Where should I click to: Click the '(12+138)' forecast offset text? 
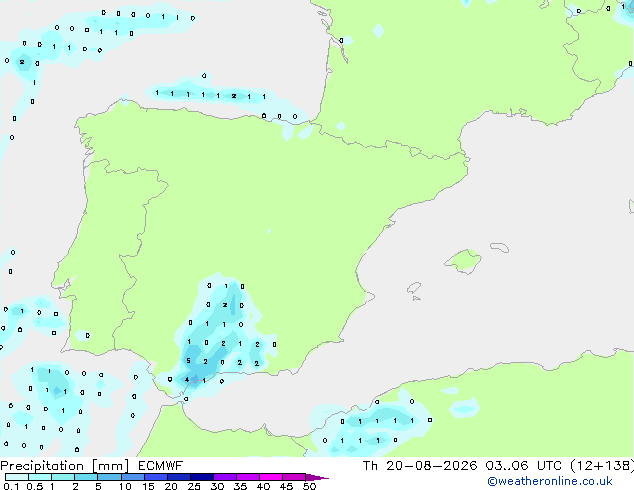tap(602, 466)
